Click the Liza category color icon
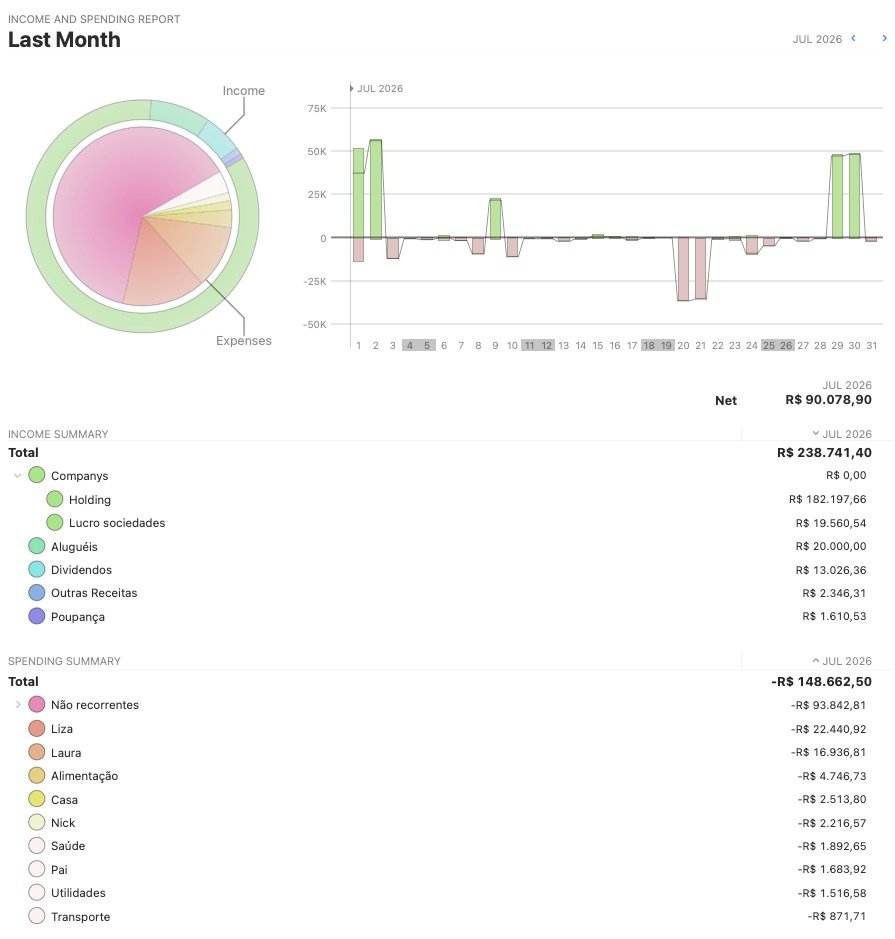 (x=37, y=728)
